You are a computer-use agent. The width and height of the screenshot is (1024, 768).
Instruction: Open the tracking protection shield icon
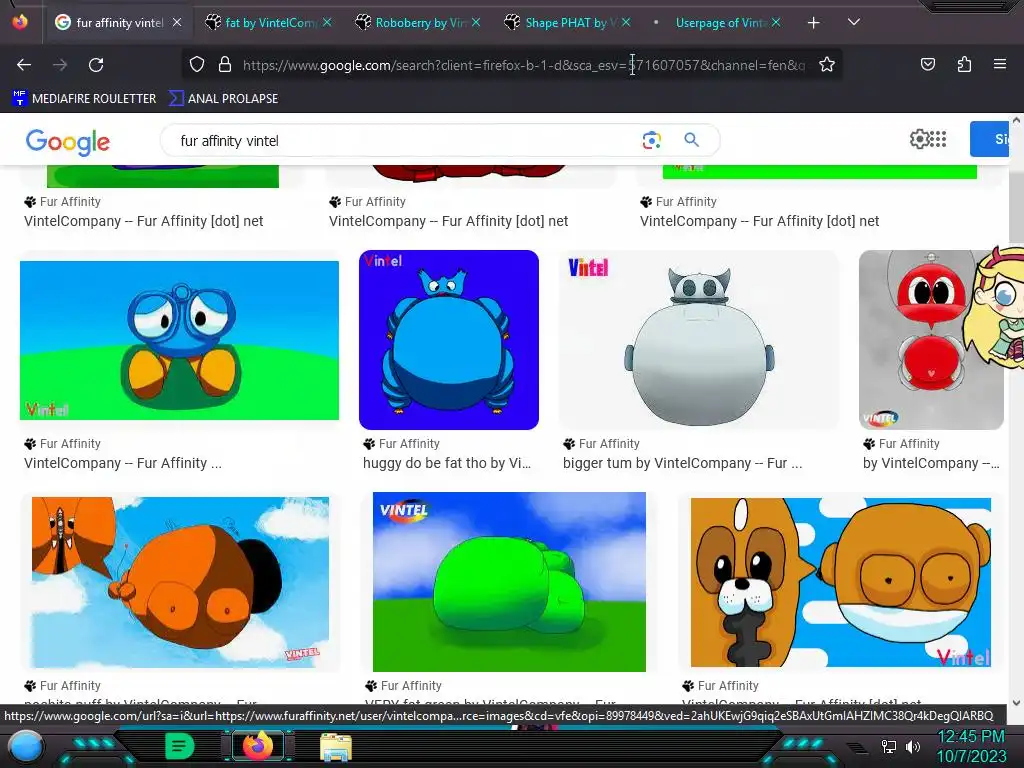[x=197, y=65]
